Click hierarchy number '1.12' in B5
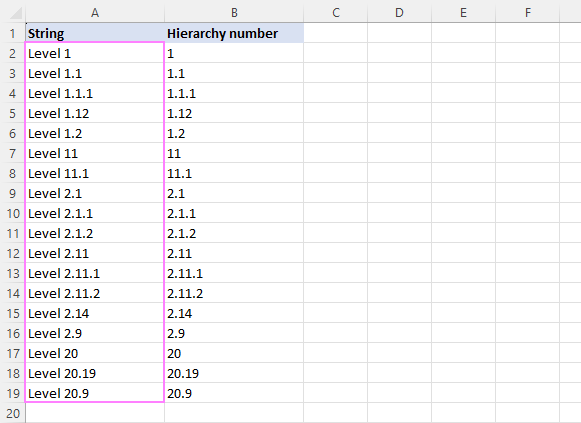This screenshot has width=581, height=423. (x=234, y=113)
